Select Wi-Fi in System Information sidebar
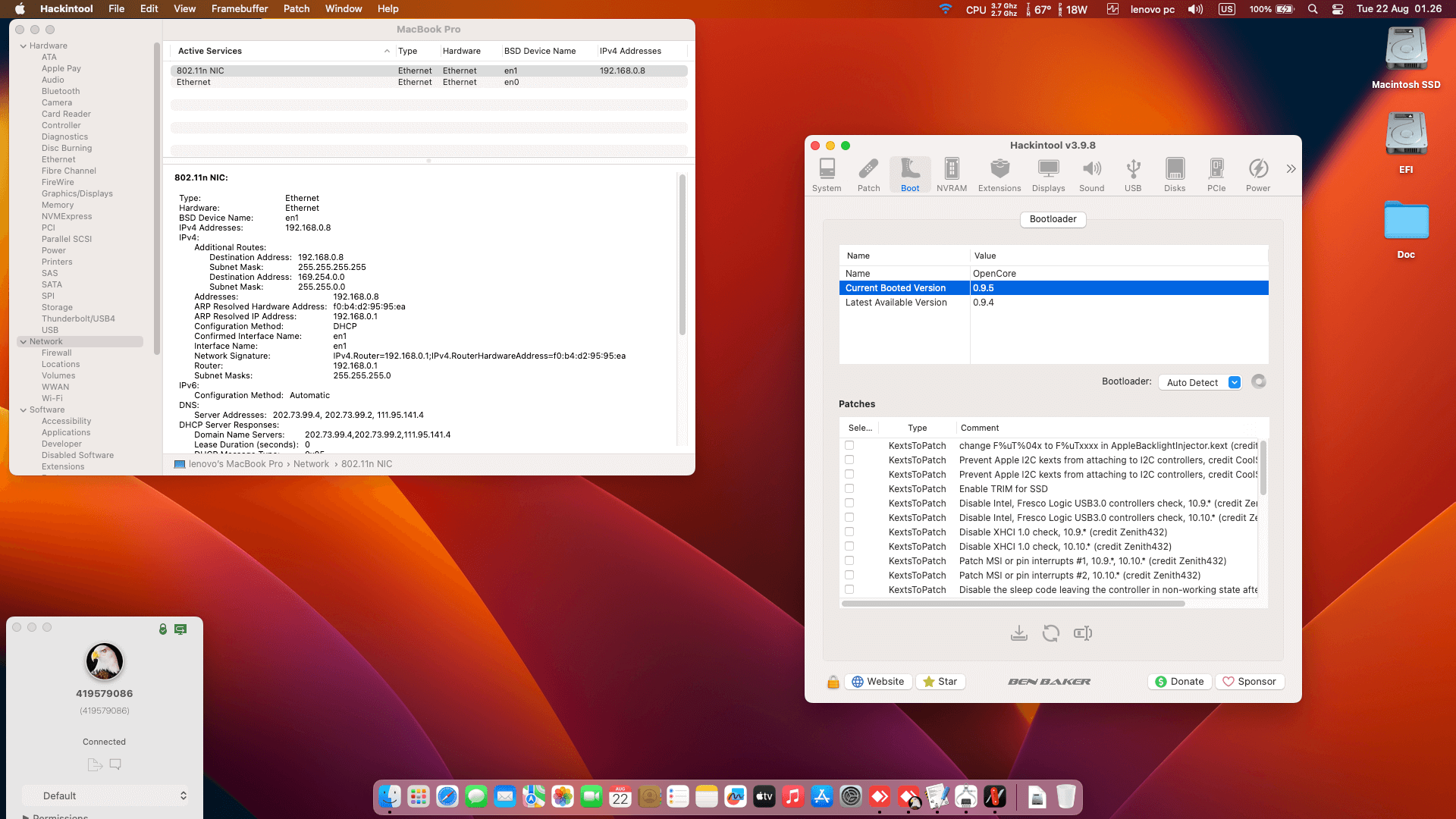 tap(52, 399)
